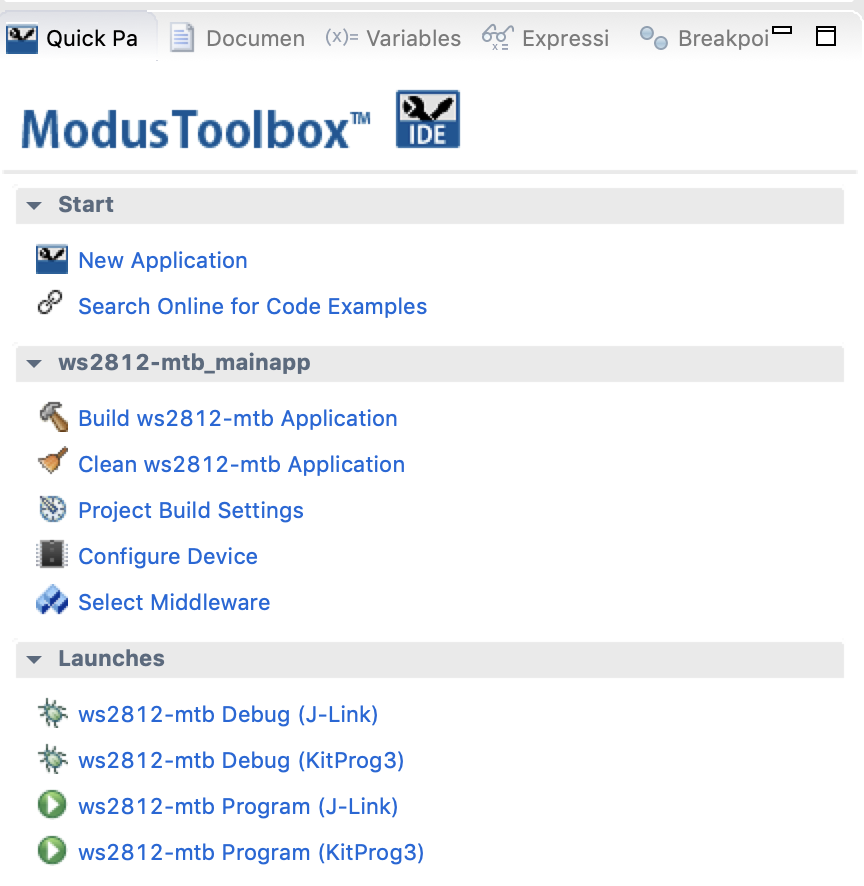This screenshot has height=886, width=864.
Task: Click the hammer Build icon
Action: [54, 417]
